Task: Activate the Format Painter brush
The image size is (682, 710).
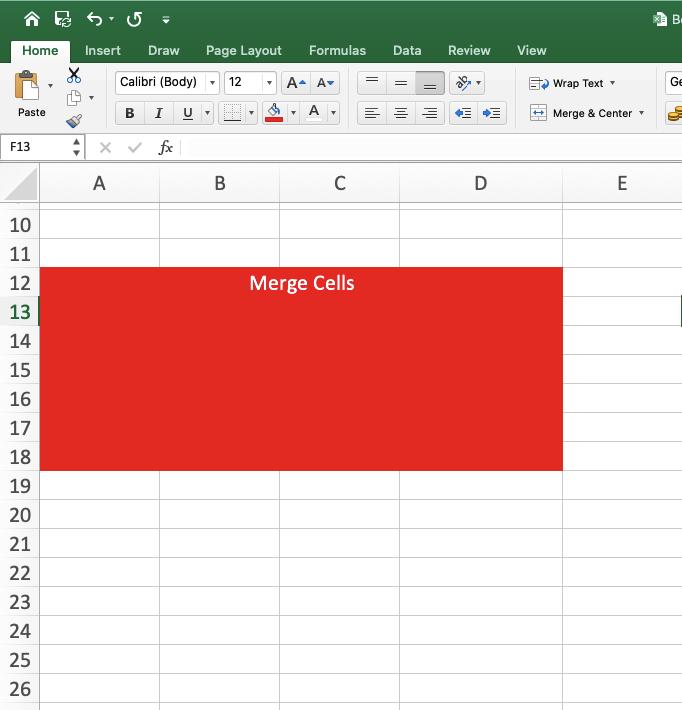Action: pyautogui.click(x=74, y=120)
